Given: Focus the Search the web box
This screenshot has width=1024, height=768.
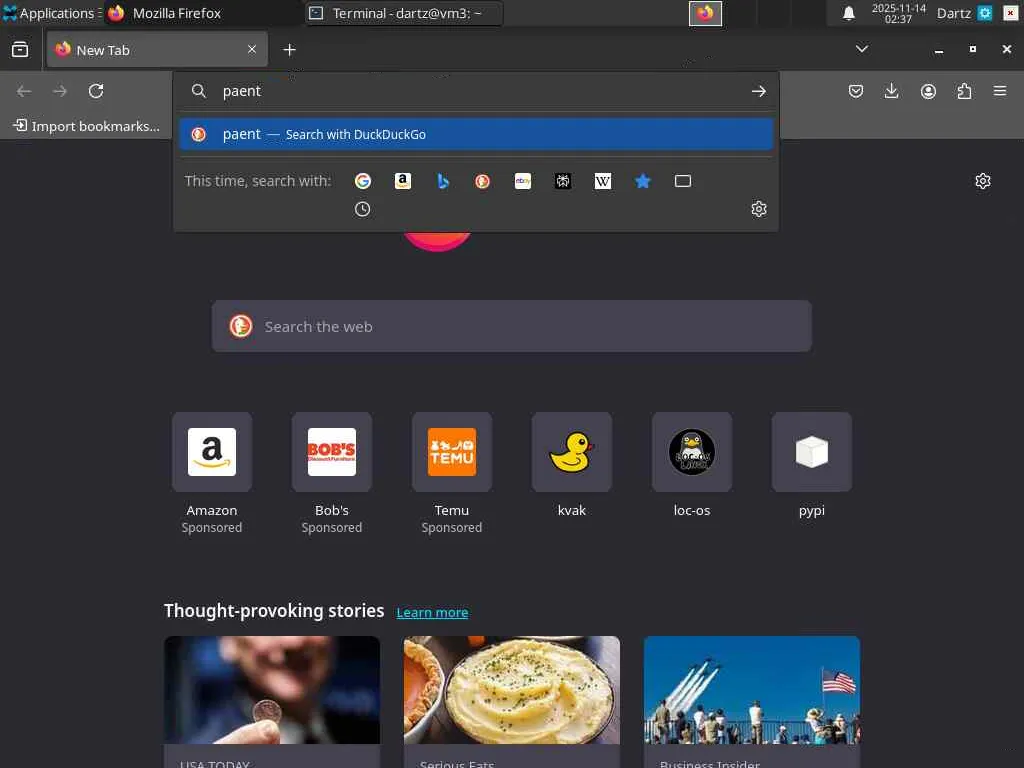Looking at the screenshot, I should tap(512, 327).
